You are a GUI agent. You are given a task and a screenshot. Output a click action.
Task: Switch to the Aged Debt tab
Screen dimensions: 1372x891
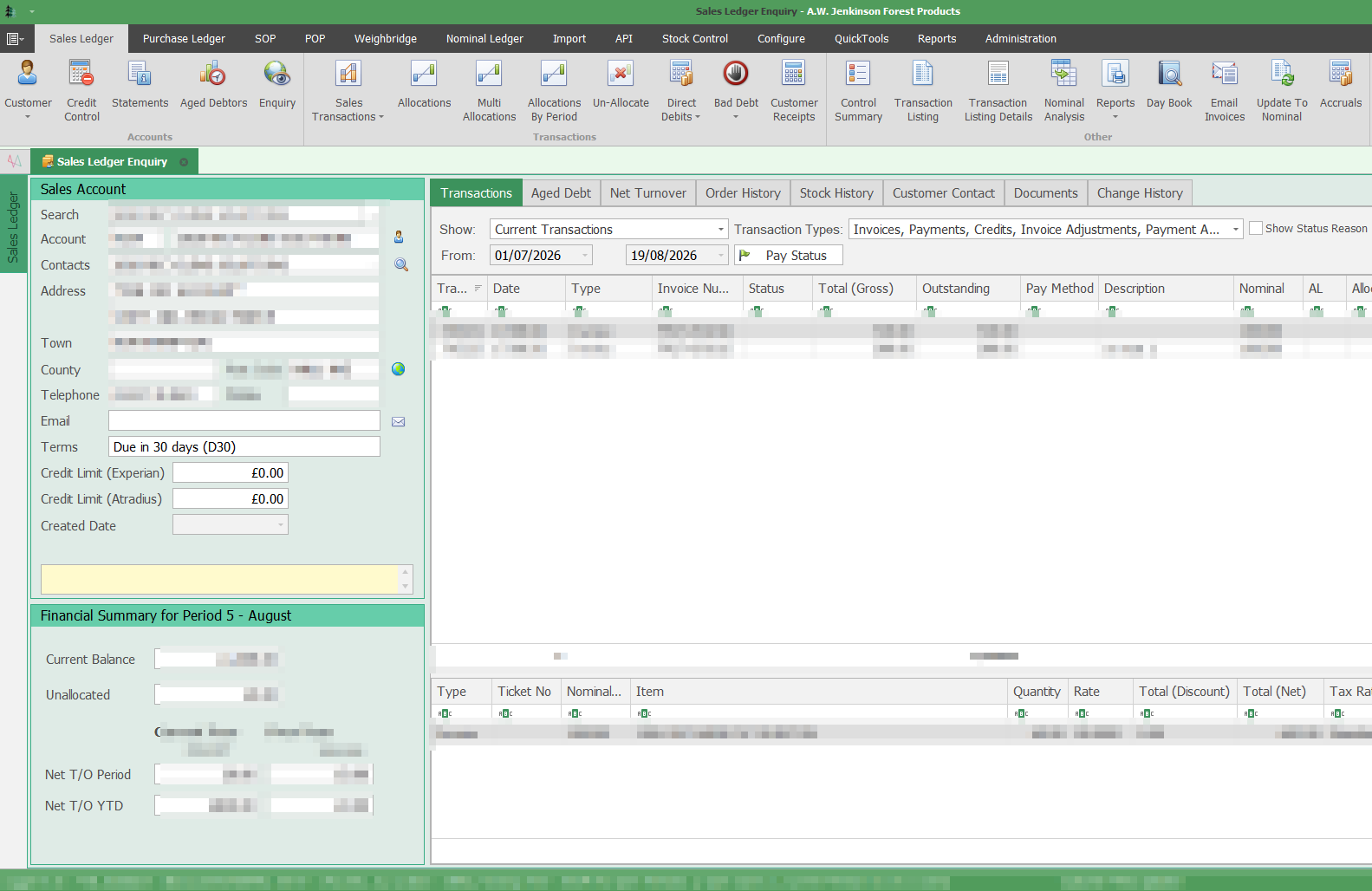[561, 193]
